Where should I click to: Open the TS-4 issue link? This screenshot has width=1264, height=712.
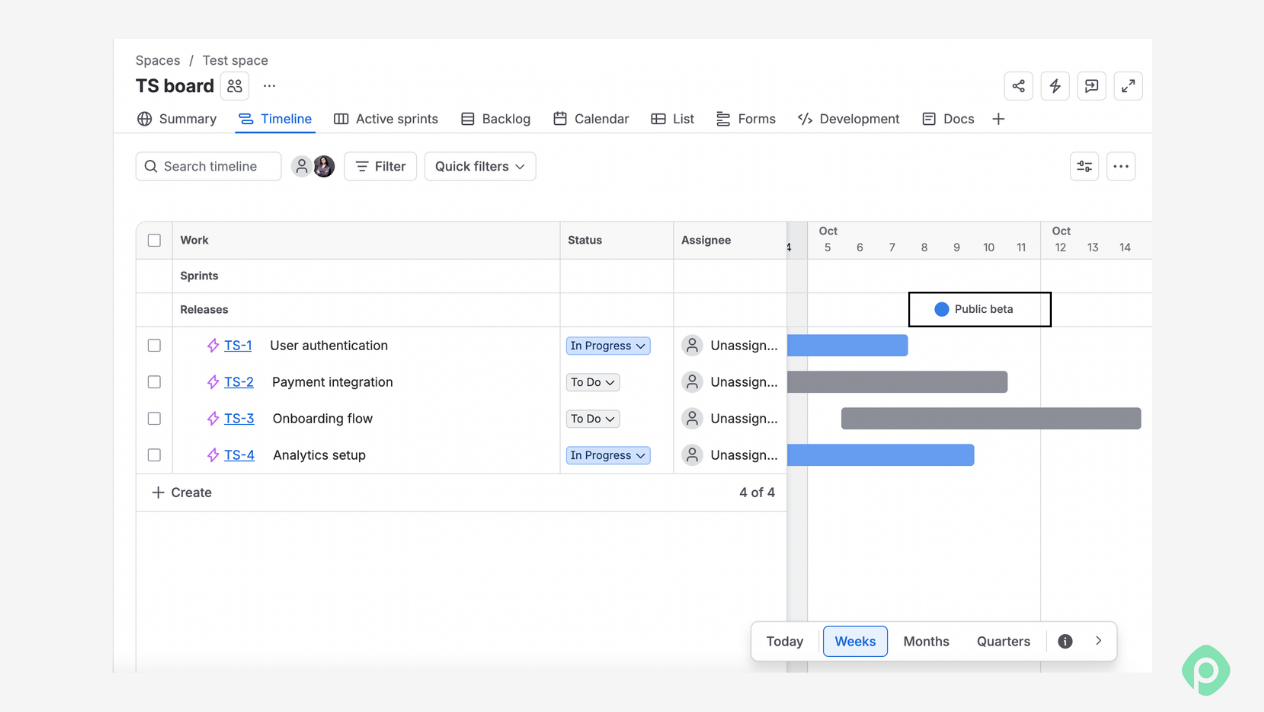(x=239, y=455)
